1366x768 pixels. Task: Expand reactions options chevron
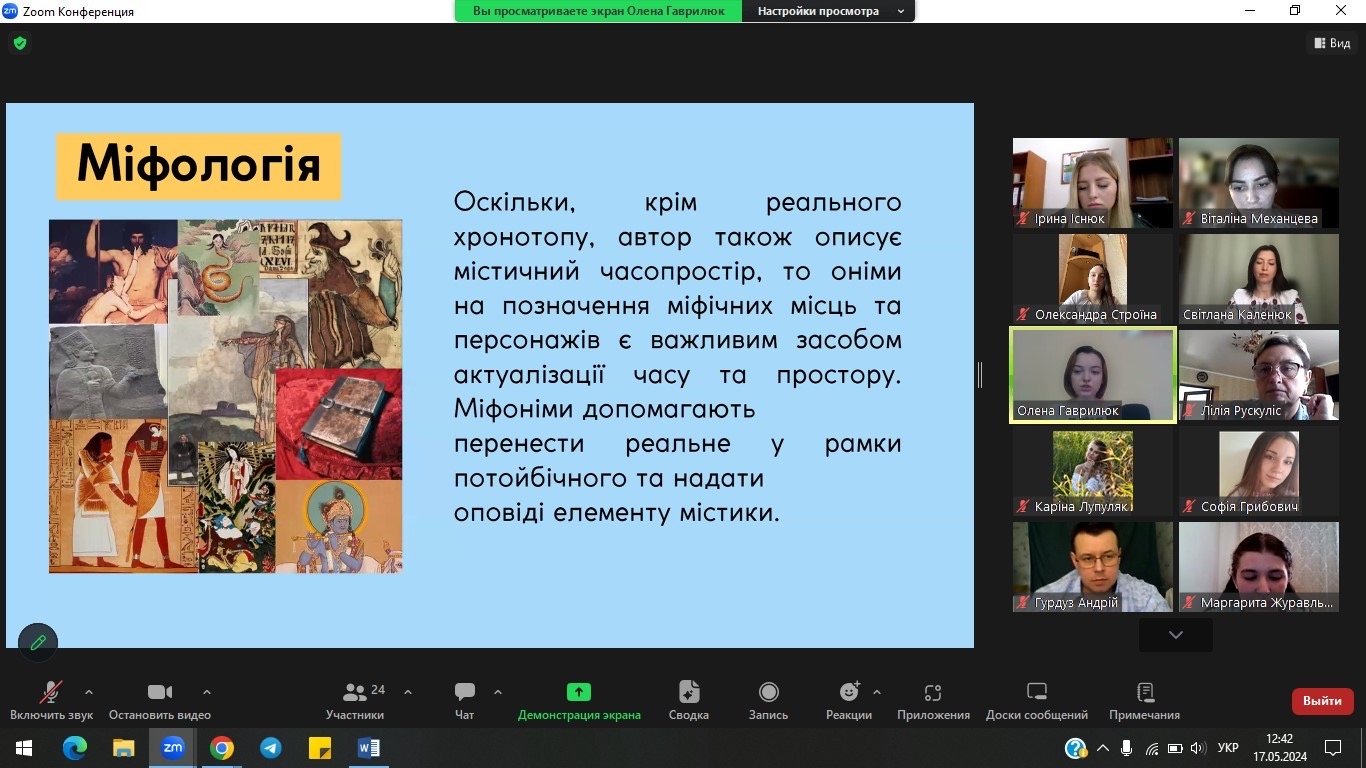877,692
